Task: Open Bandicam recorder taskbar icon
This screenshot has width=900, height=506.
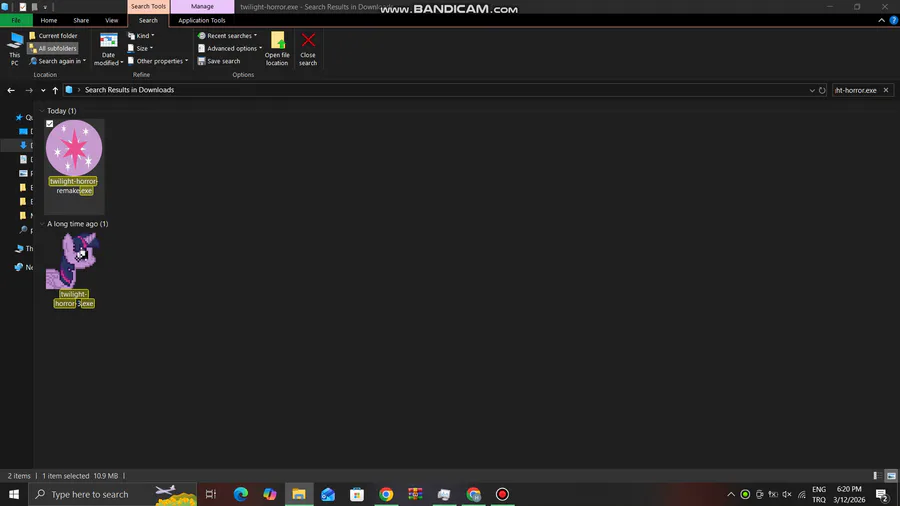Action: click(x=502, y=494)
